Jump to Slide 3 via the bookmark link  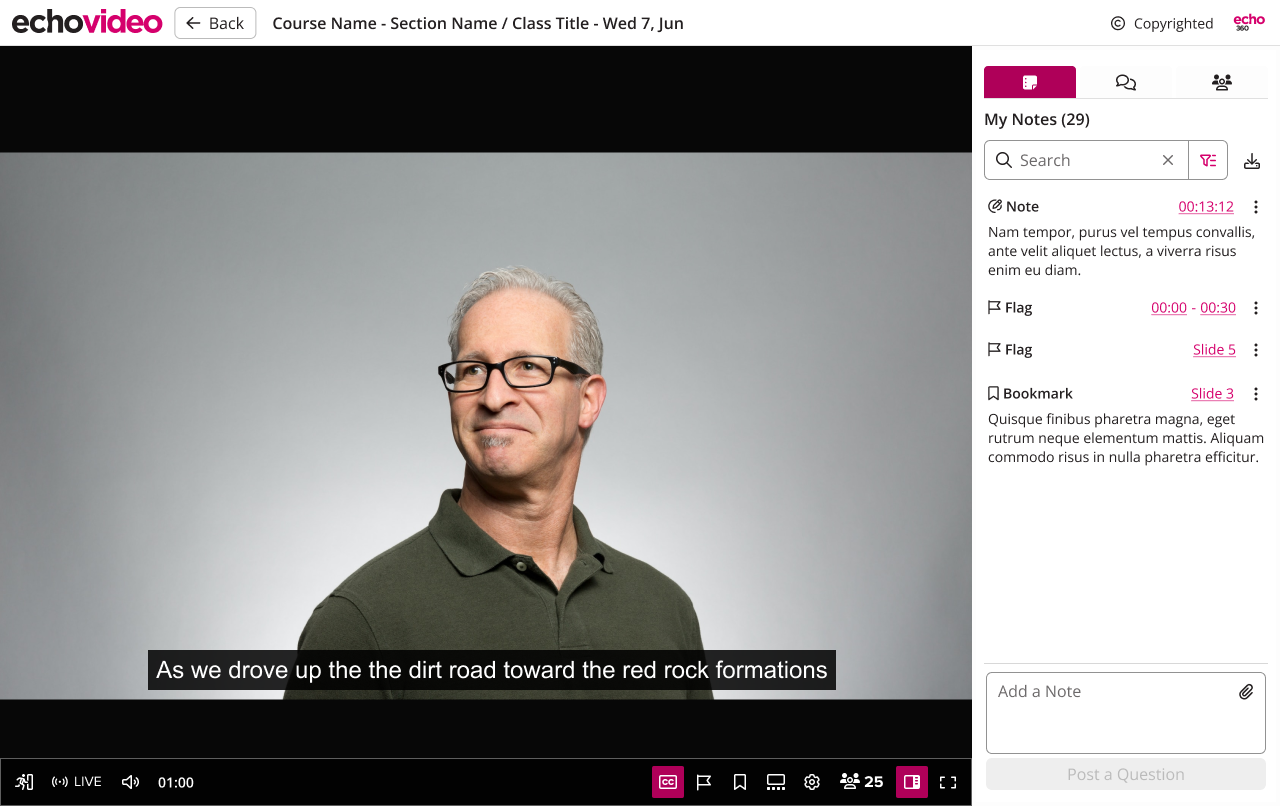pos(1212,393)
